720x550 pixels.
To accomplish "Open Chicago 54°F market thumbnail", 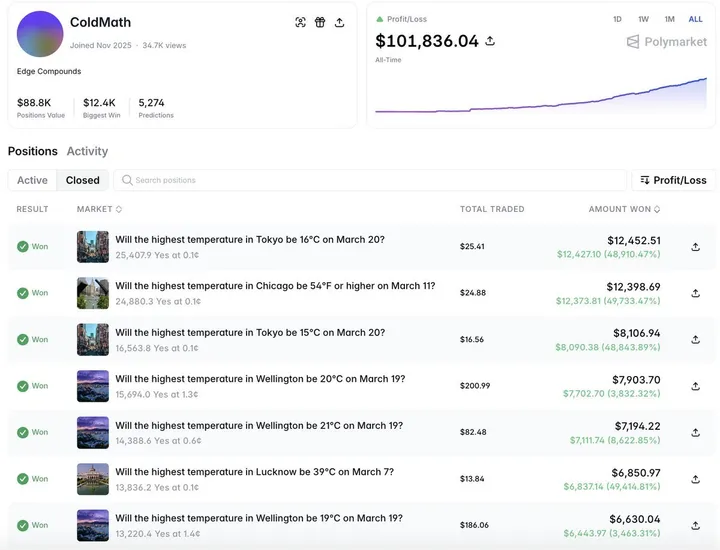I will click(93, 293).
